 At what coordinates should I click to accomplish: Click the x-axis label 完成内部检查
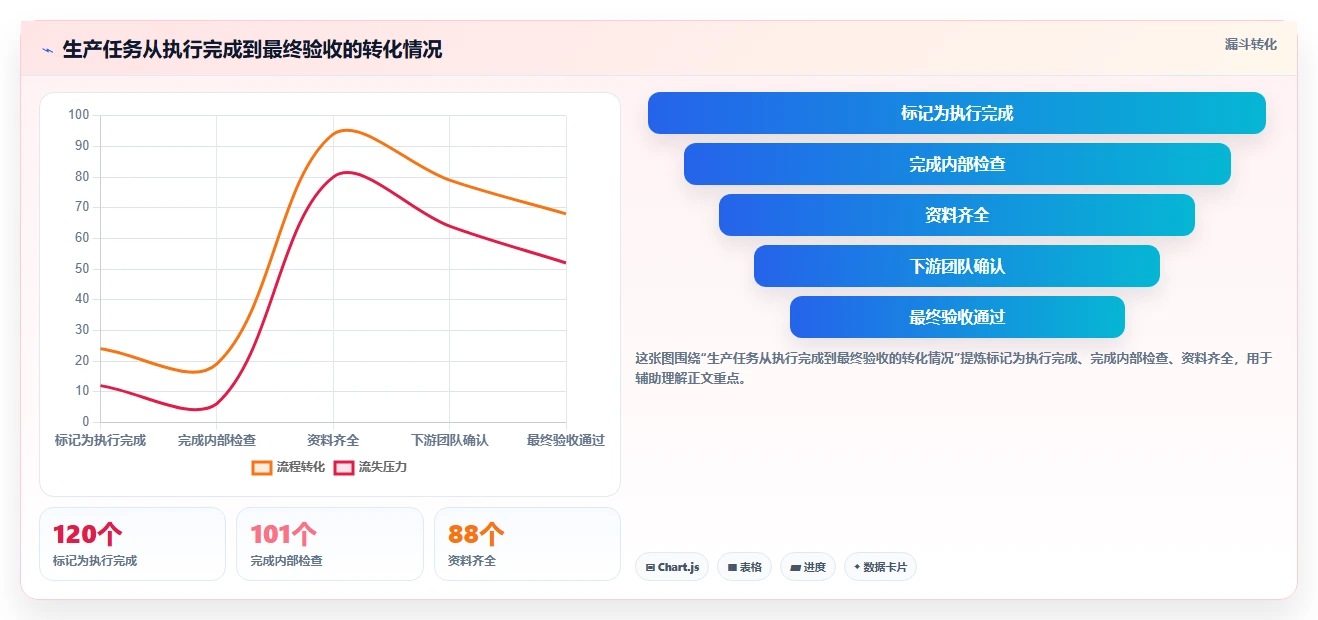217,440
